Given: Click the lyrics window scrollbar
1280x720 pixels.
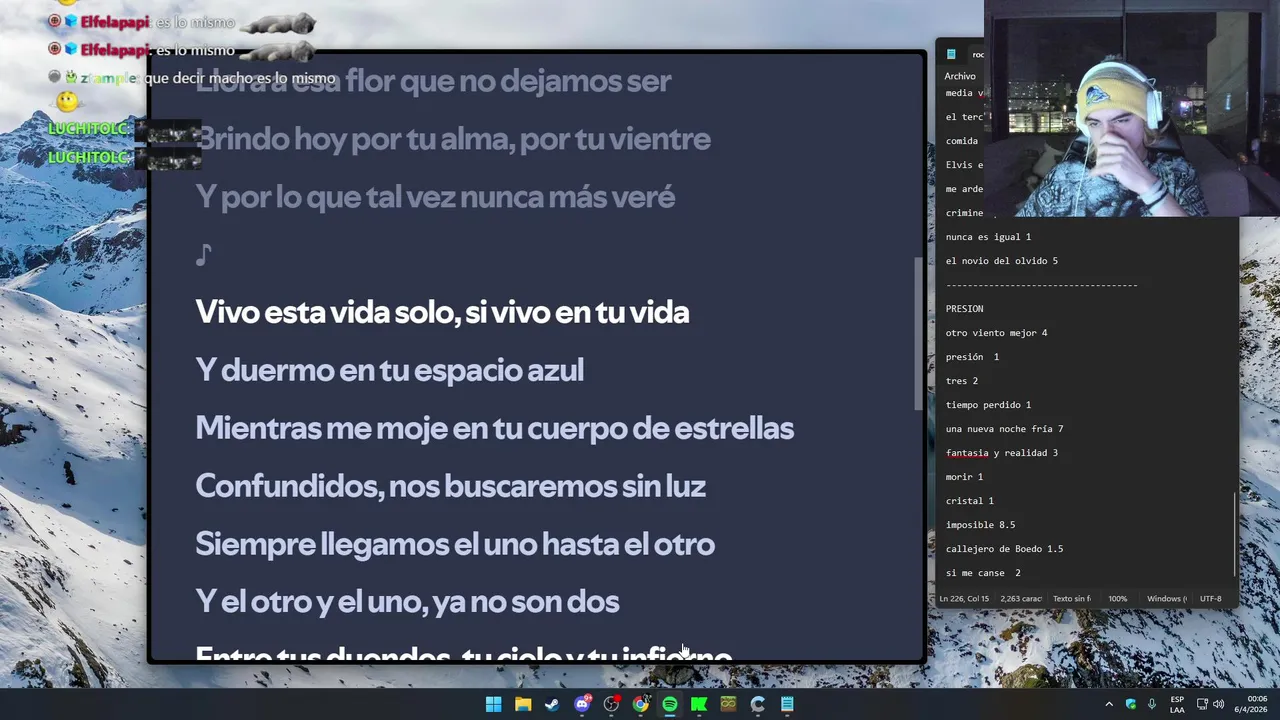Looking at the screenshot, I should click(x=918, y=333).
